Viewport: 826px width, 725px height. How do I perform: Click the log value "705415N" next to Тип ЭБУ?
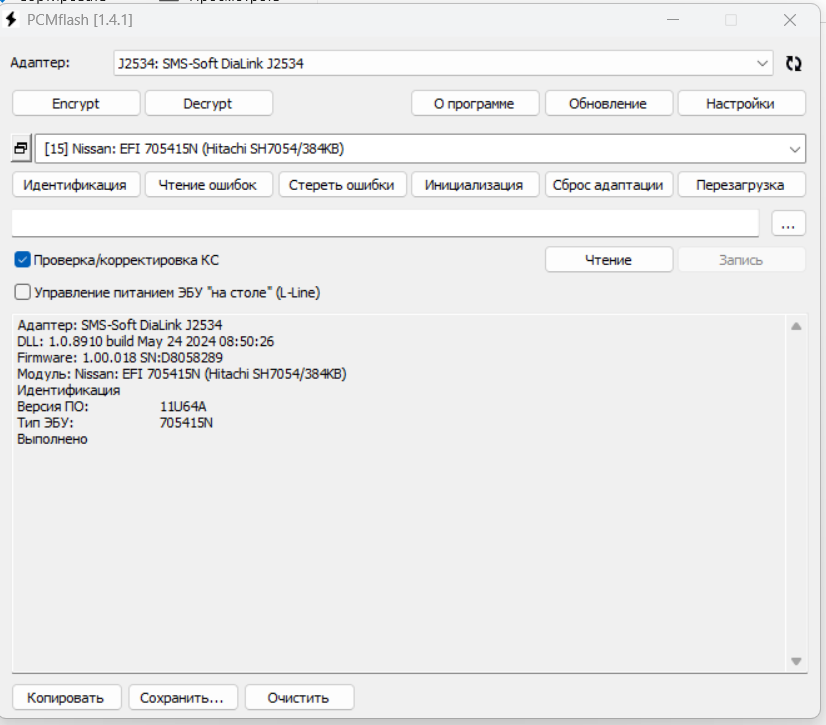[x=186, y=423]
